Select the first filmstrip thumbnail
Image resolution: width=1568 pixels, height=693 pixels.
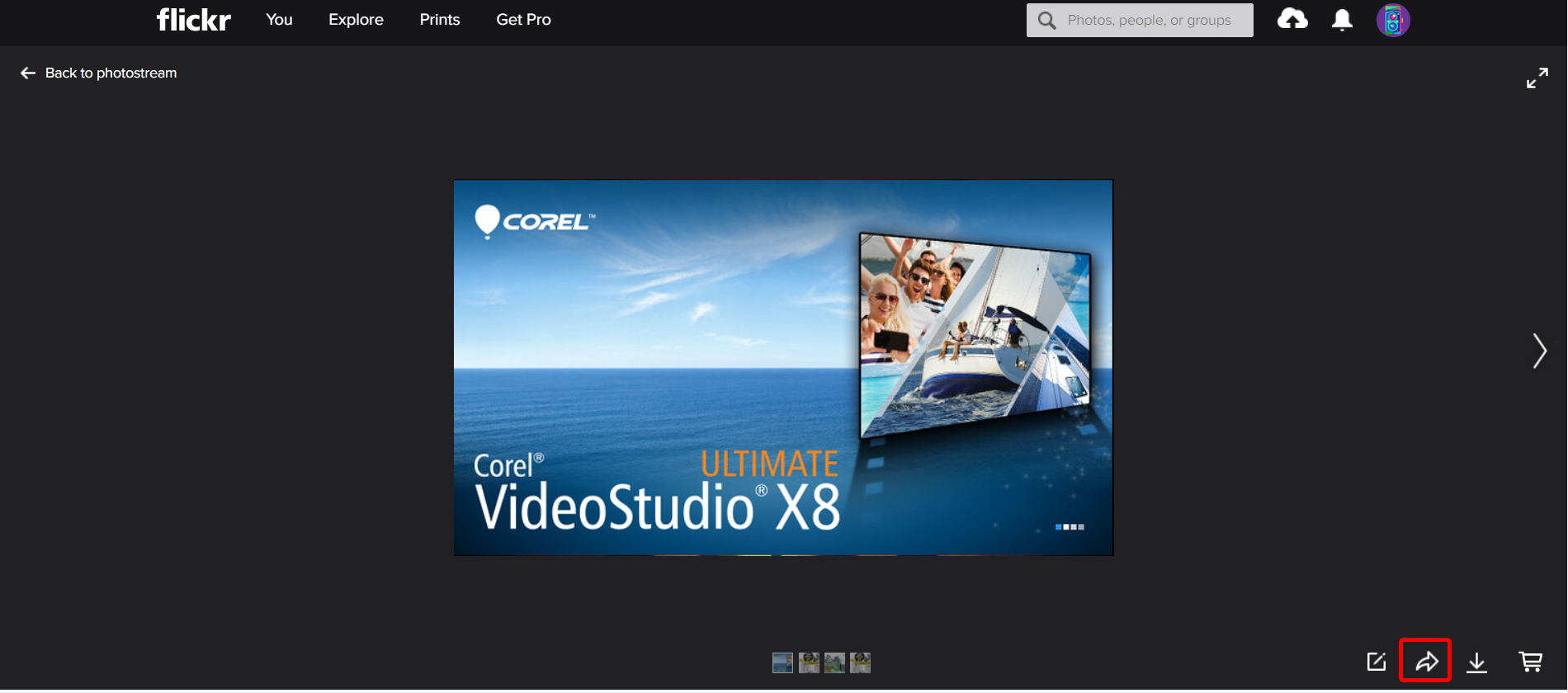782,662
